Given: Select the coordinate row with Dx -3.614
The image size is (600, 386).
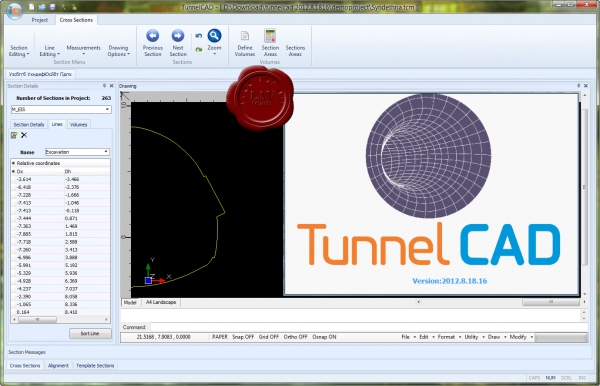Looking at the screenshot, I should (60, 179).
